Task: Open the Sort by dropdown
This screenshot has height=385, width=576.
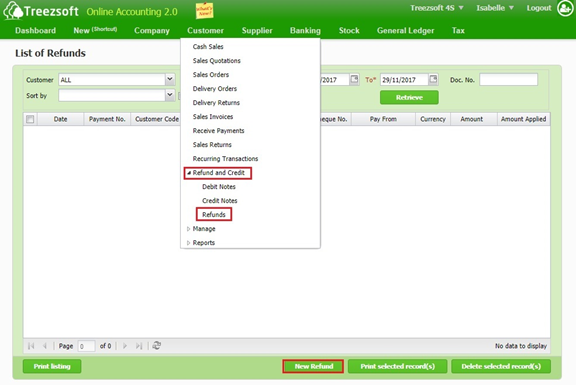Action: coord(170,95)
